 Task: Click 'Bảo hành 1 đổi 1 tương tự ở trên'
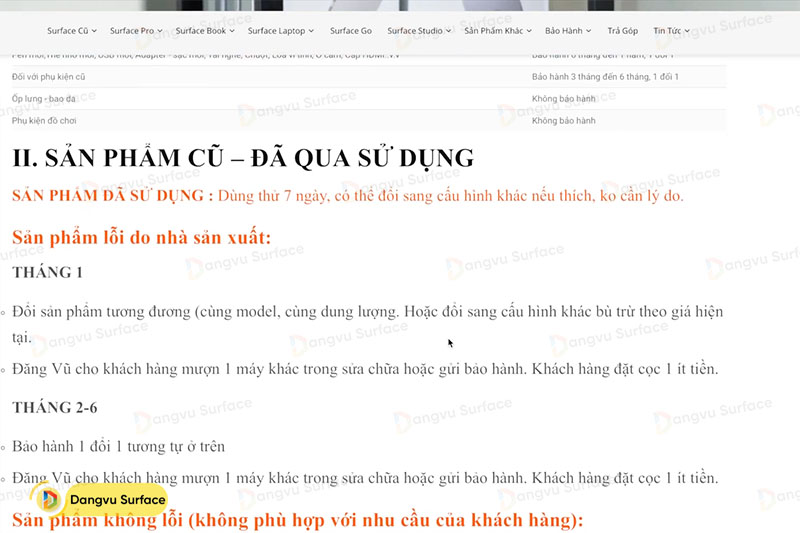(x=118, y=447)
